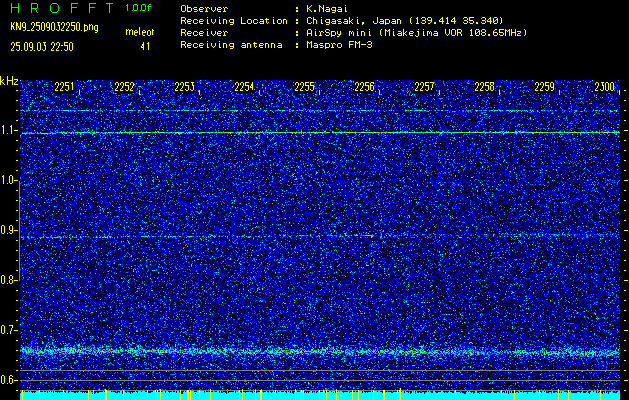Click the 2257 time marker

pos(424,87)
